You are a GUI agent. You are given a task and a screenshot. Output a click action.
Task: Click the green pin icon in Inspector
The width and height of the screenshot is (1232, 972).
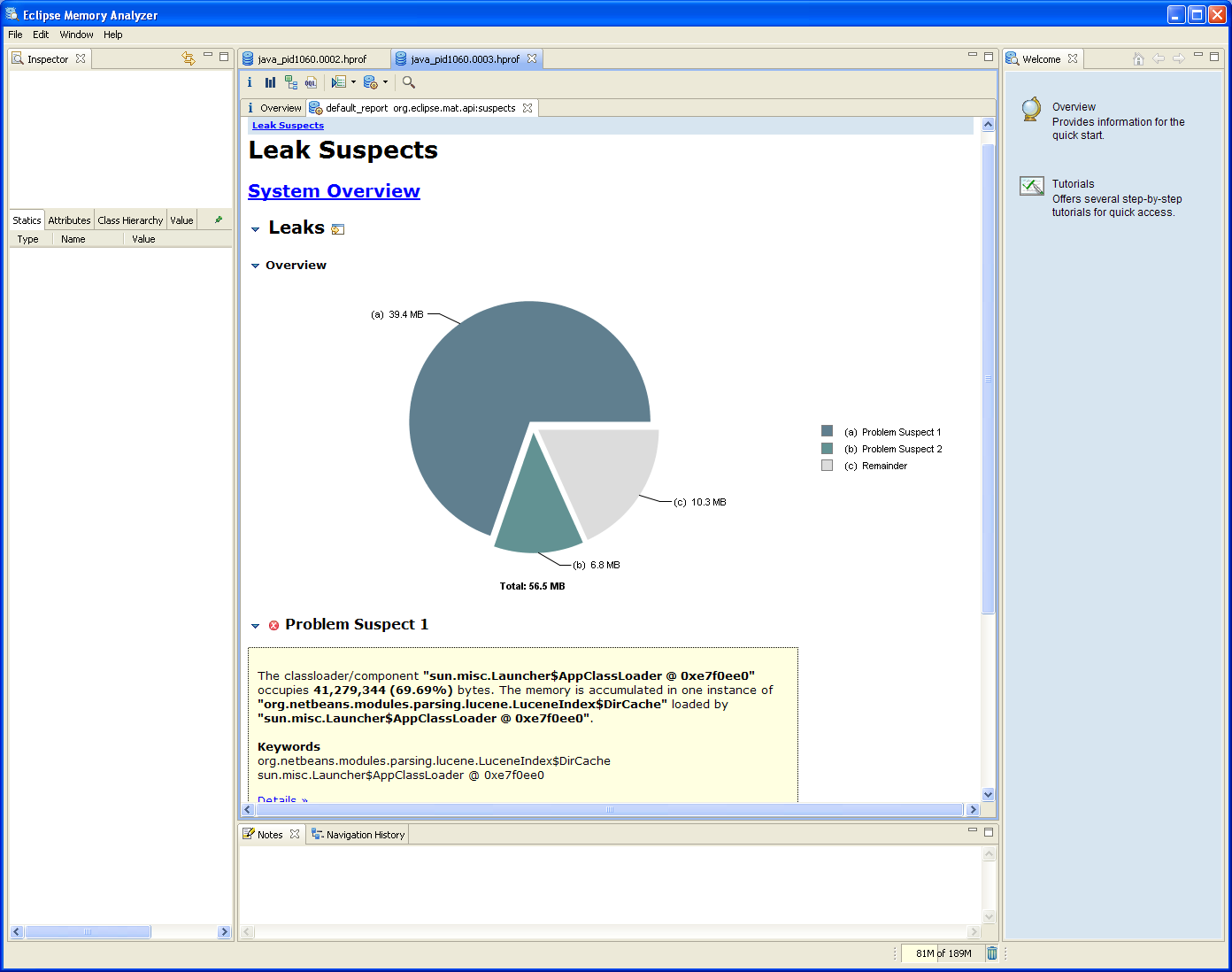(219, 220)
